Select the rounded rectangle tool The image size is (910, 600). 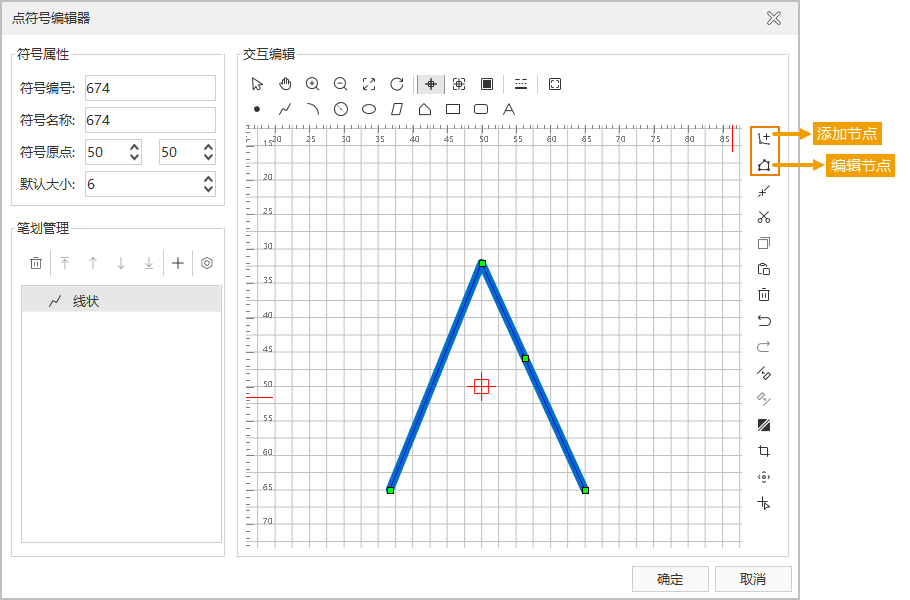pos(481,109)
